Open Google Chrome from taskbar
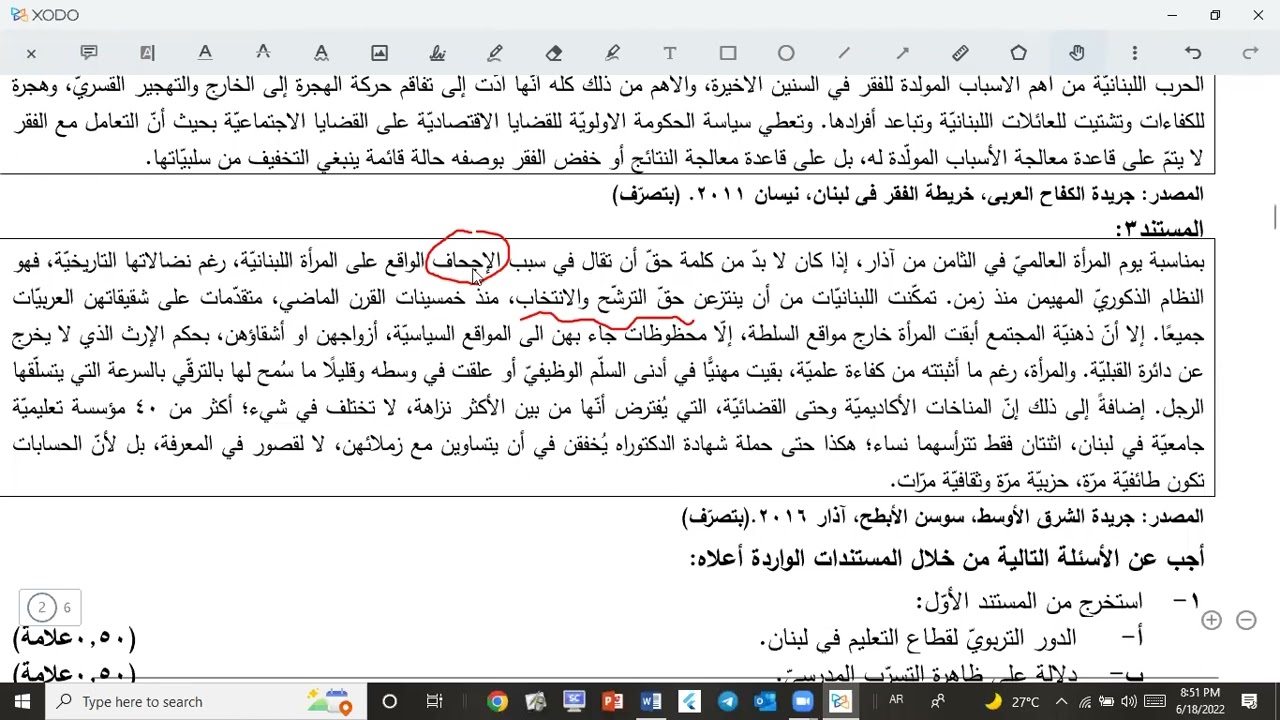1280x720 pixels. click(497, 702)
